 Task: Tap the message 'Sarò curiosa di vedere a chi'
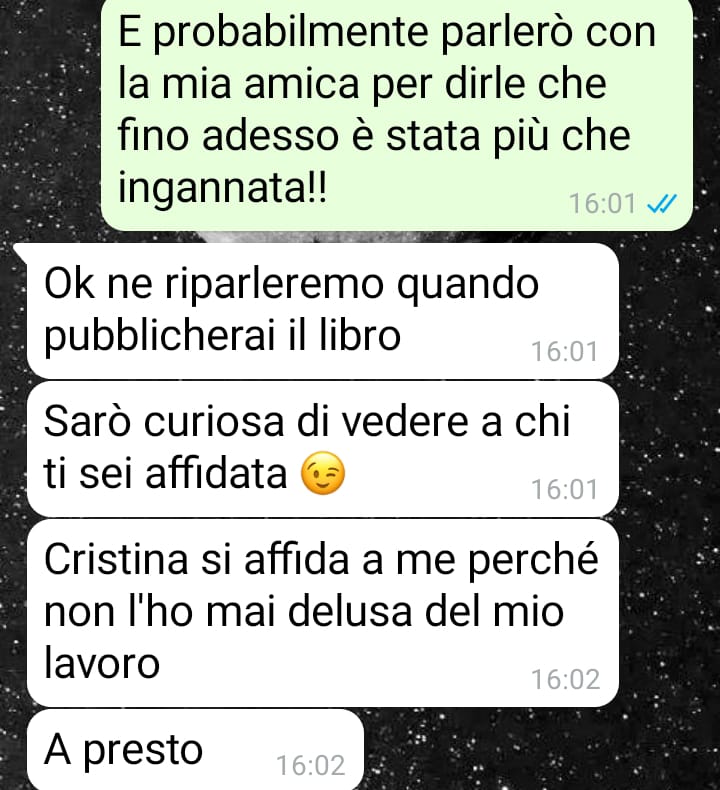322,449
